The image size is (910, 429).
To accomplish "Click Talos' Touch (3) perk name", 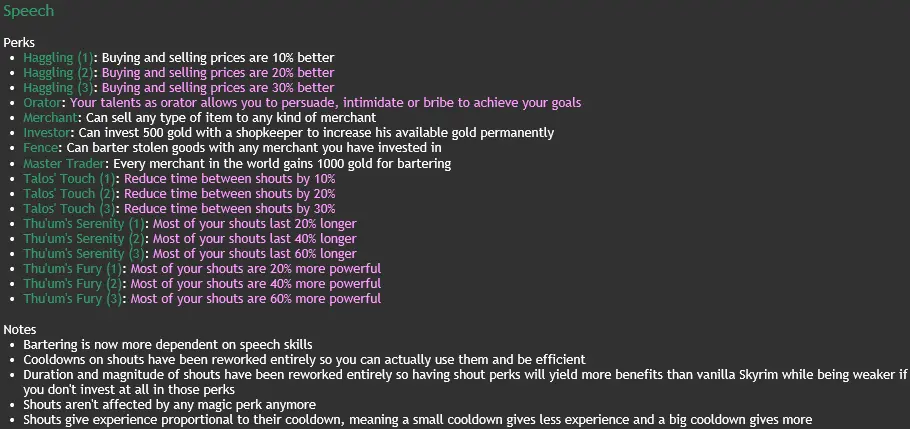I will pos(69,209).
